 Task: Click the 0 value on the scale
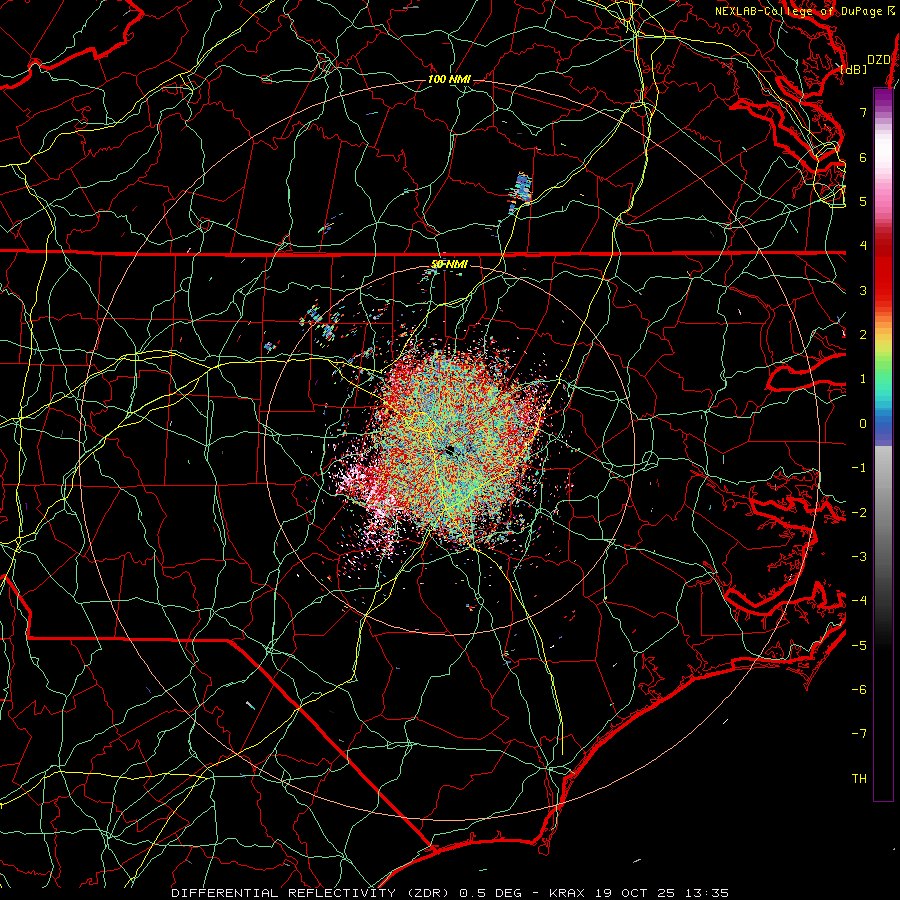click(x=863, y=424)
